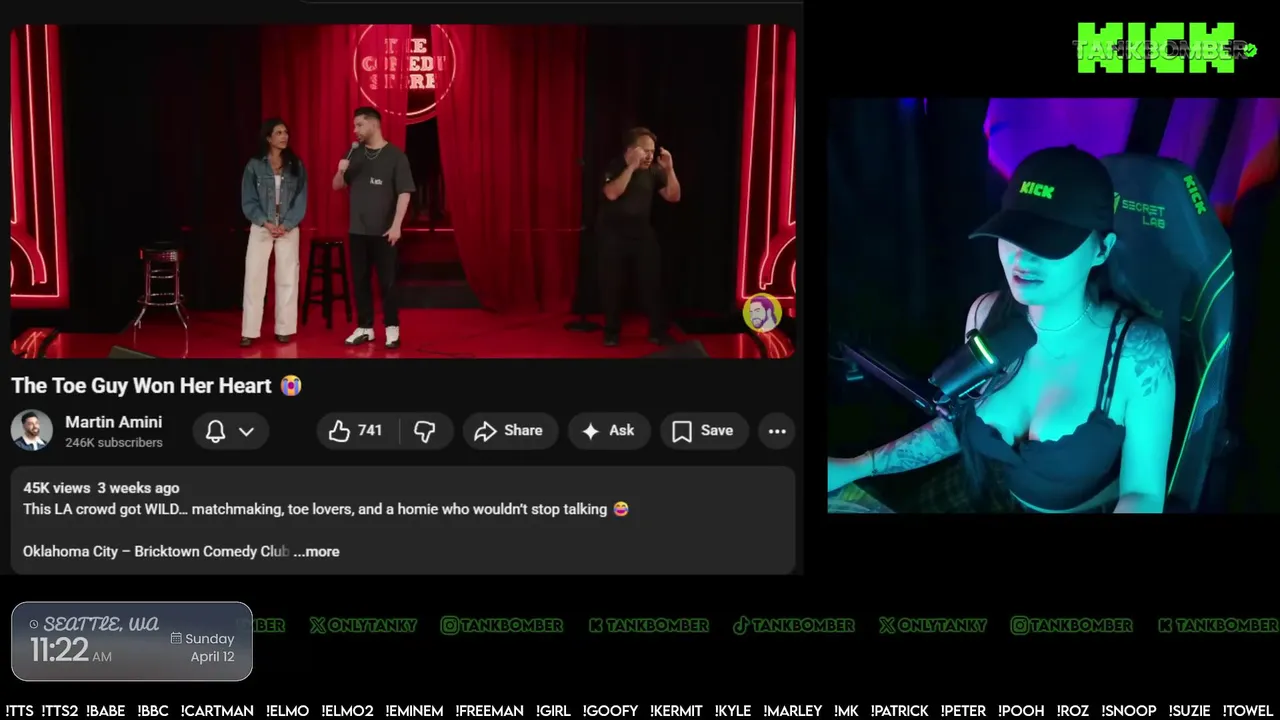The width and height of the screenshot is (1280, 720).
Task: Click the !KYLE command in bottom ticker
Action: pyautogui.click(x=733, y=711)
